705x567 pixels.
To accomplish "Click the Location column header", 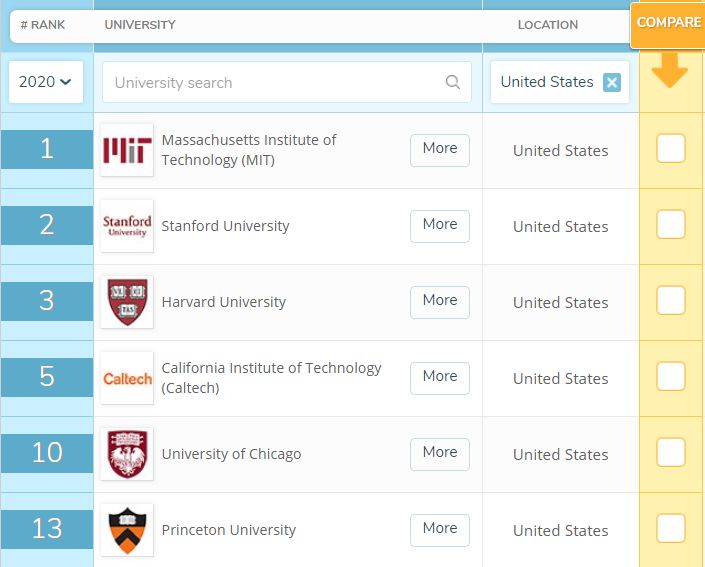I will [x=547, y=25].
